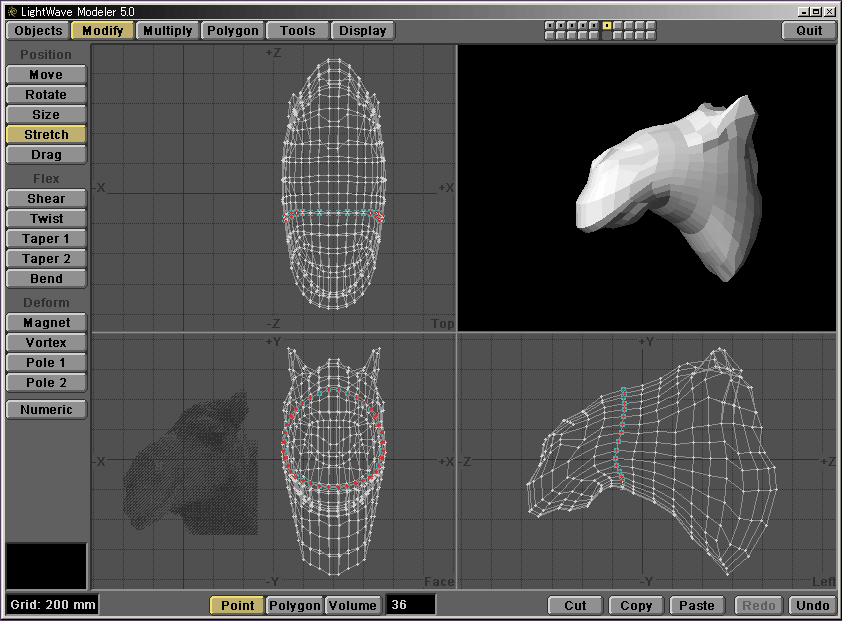Activate the Rotate tool
This screenshot has height=621, width=842.
46,95
